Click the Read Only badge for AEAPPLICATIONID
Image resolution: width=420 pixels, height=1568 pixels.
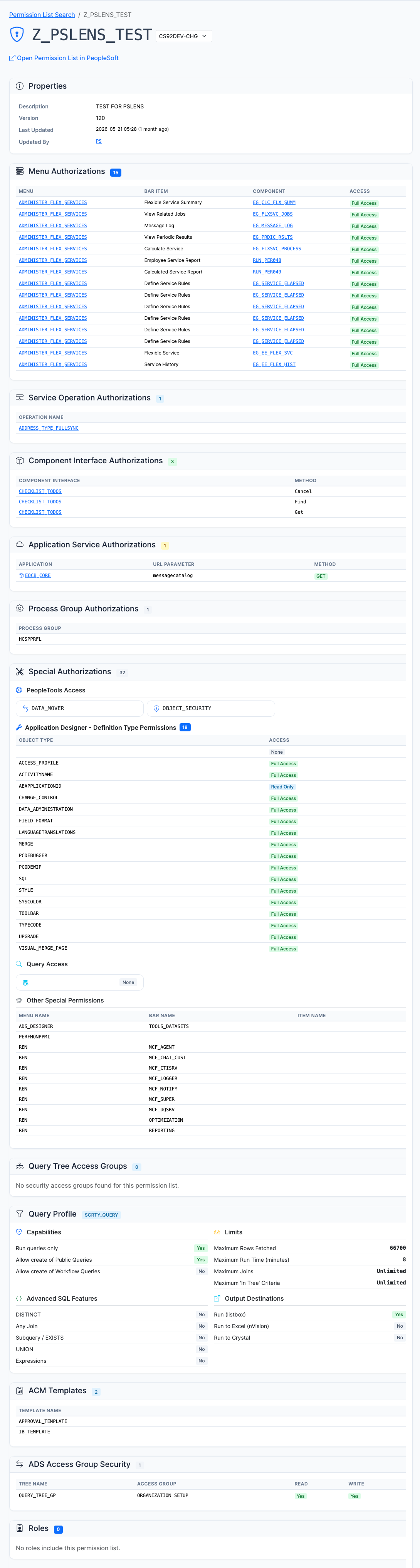tap(282, 787)
